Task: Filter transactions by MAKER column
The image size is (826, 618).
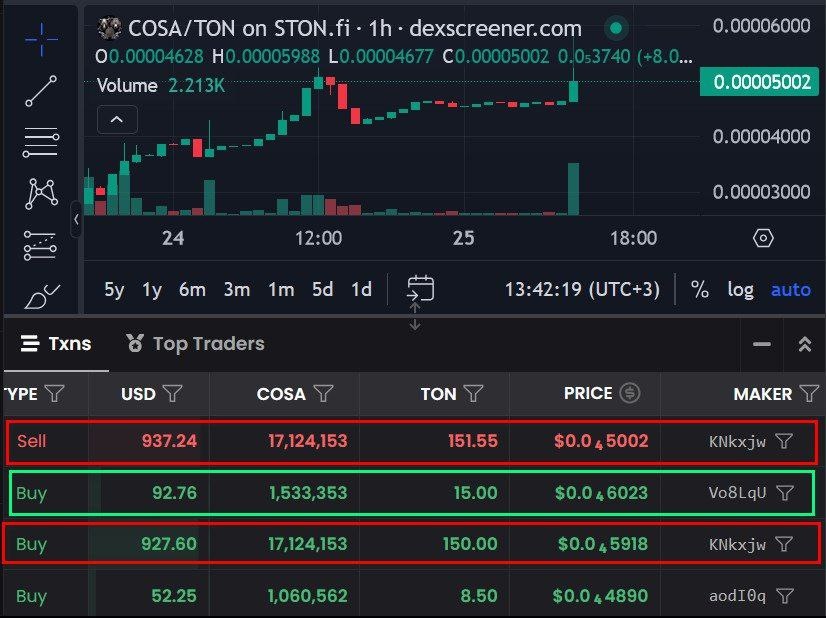Action: point(809,393)
